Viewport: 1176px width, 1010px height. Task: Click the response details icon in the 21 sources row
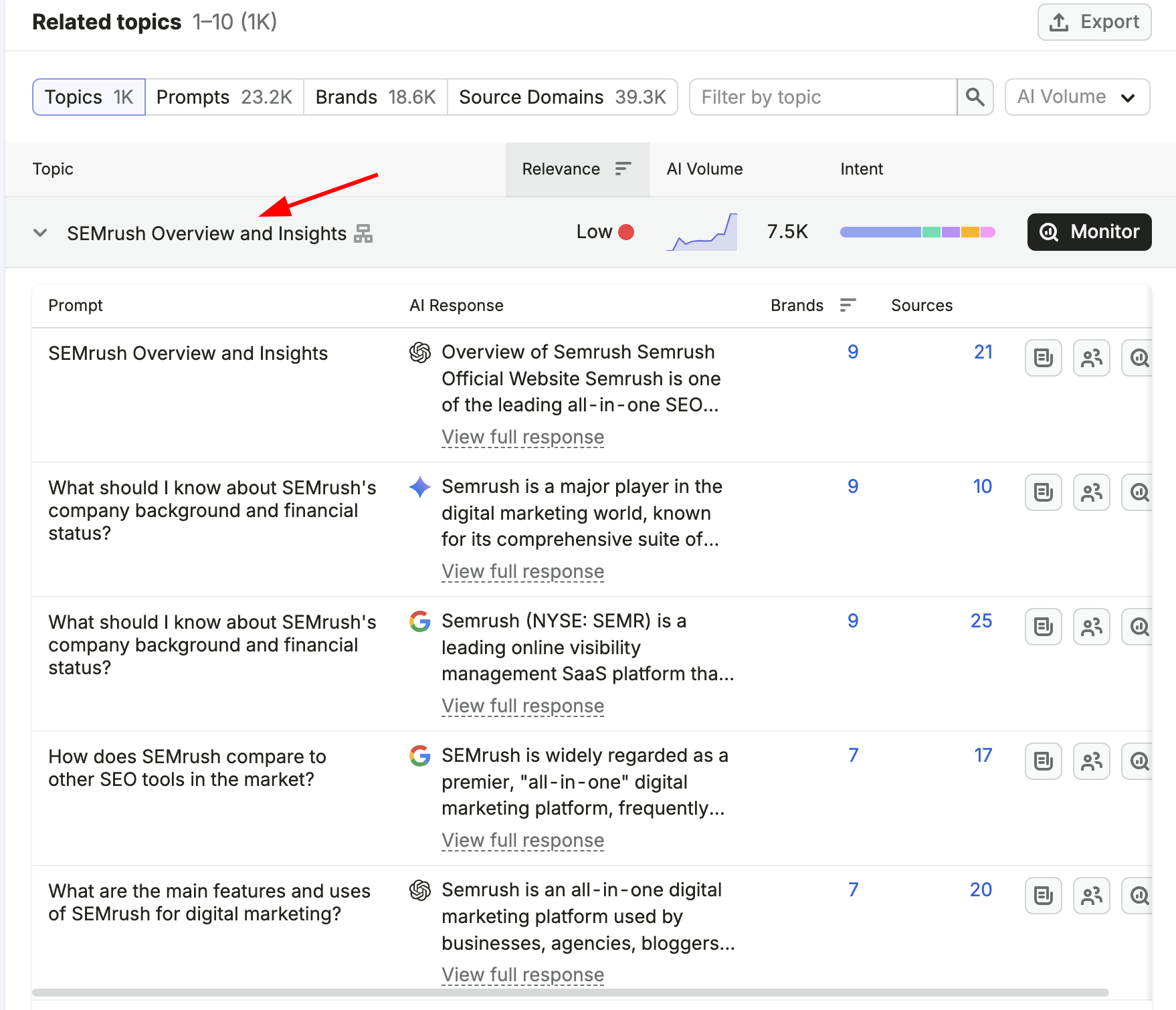tap(1044, 358)
